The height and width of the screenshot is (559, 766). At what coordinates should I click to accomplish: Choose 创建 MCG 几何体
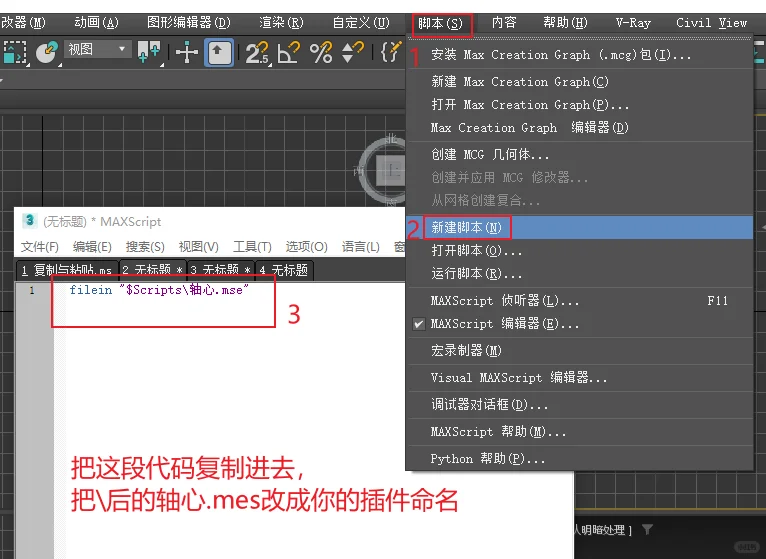(x=579, y=154)
